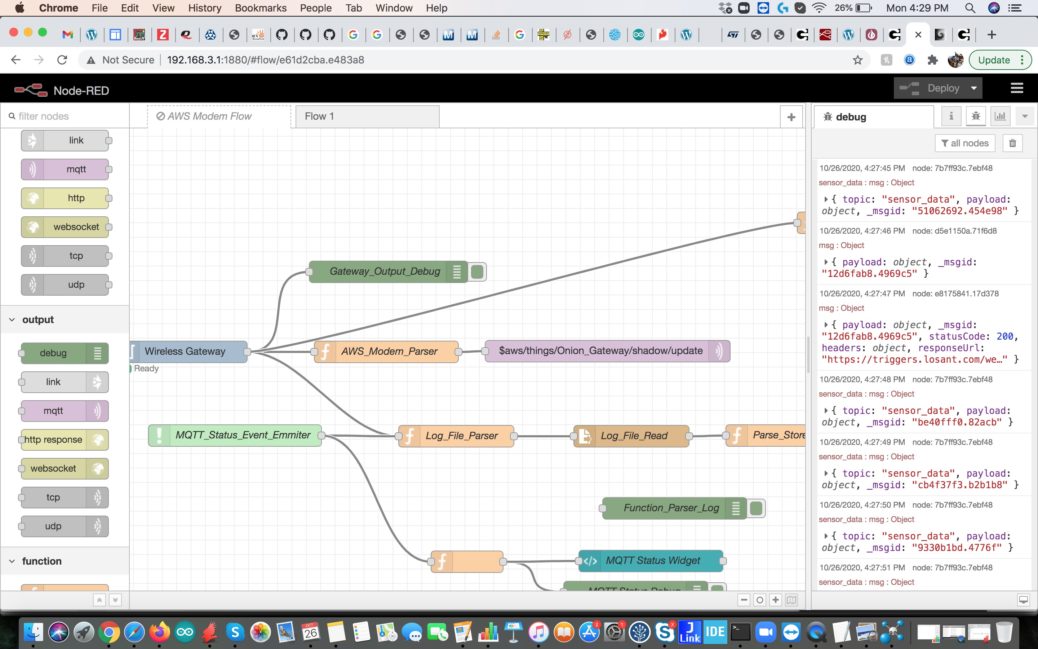Open debug messages in new window icon
Screen dimensions: 1038x649
[1023, 600]
